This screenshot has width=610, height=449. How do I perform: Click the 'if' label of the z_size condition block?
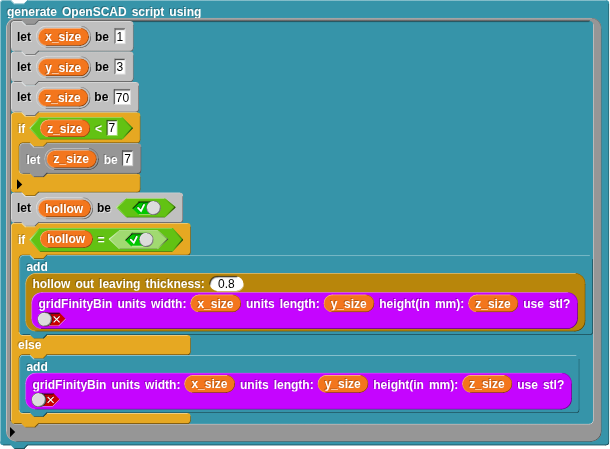point(21,129)
